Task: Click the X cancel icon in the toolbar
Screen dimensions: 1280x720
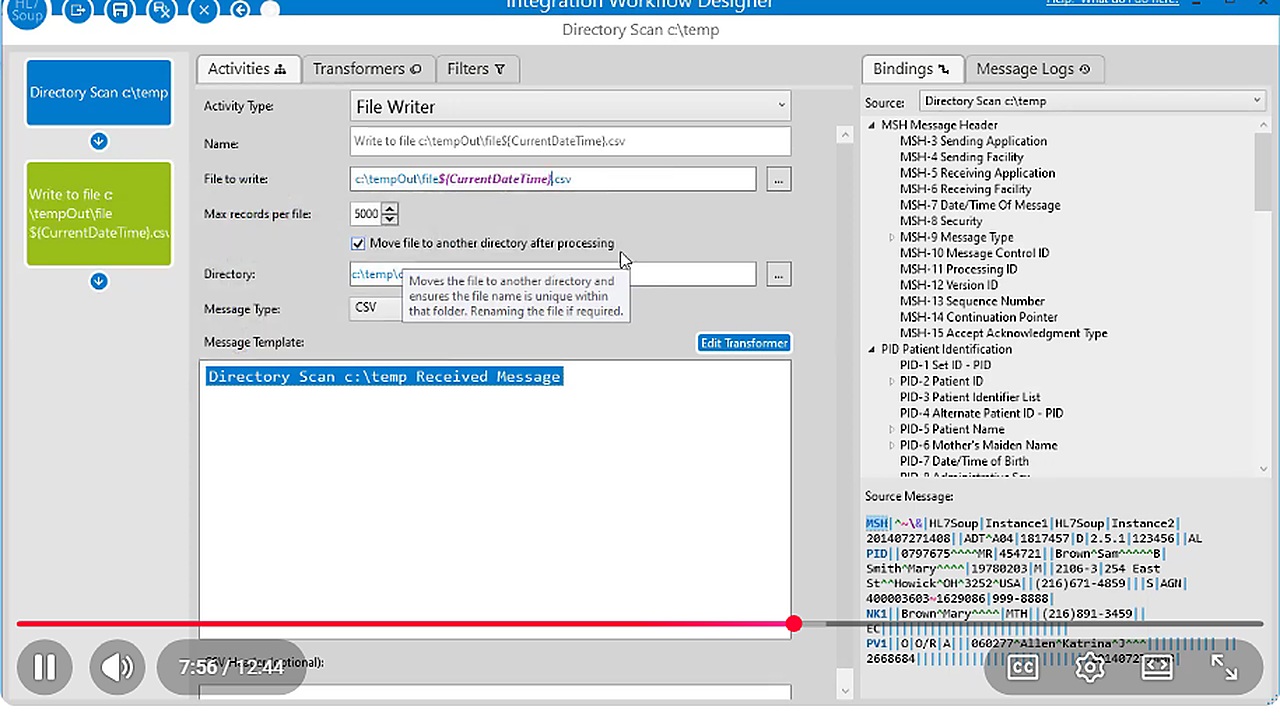Action: click(x=203, y=11)
